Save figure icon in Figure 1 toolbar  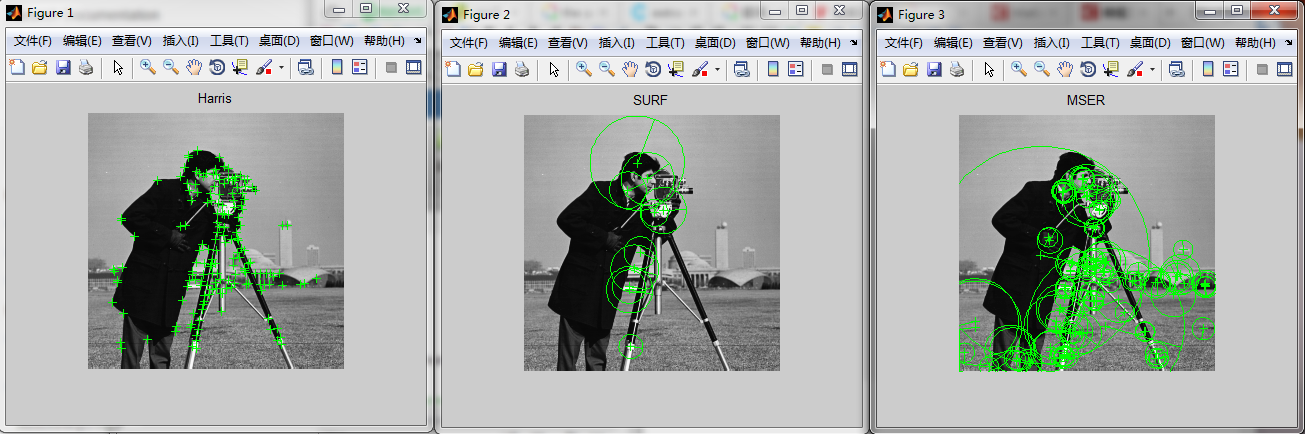pos(63,68)
